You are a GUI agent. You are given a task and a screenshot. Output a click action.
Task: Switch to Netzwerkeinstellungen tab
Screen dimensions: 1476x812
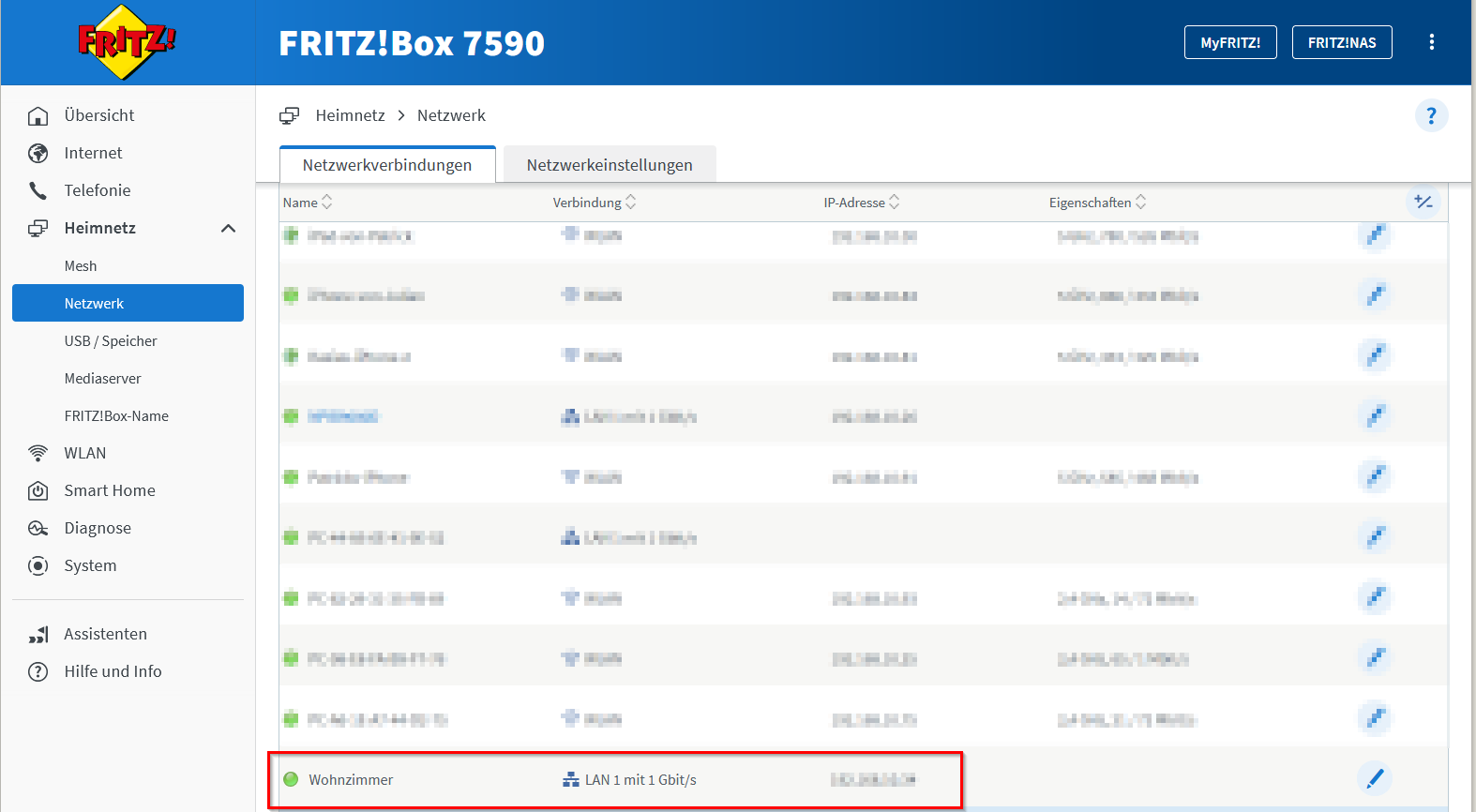coord(610,165)
